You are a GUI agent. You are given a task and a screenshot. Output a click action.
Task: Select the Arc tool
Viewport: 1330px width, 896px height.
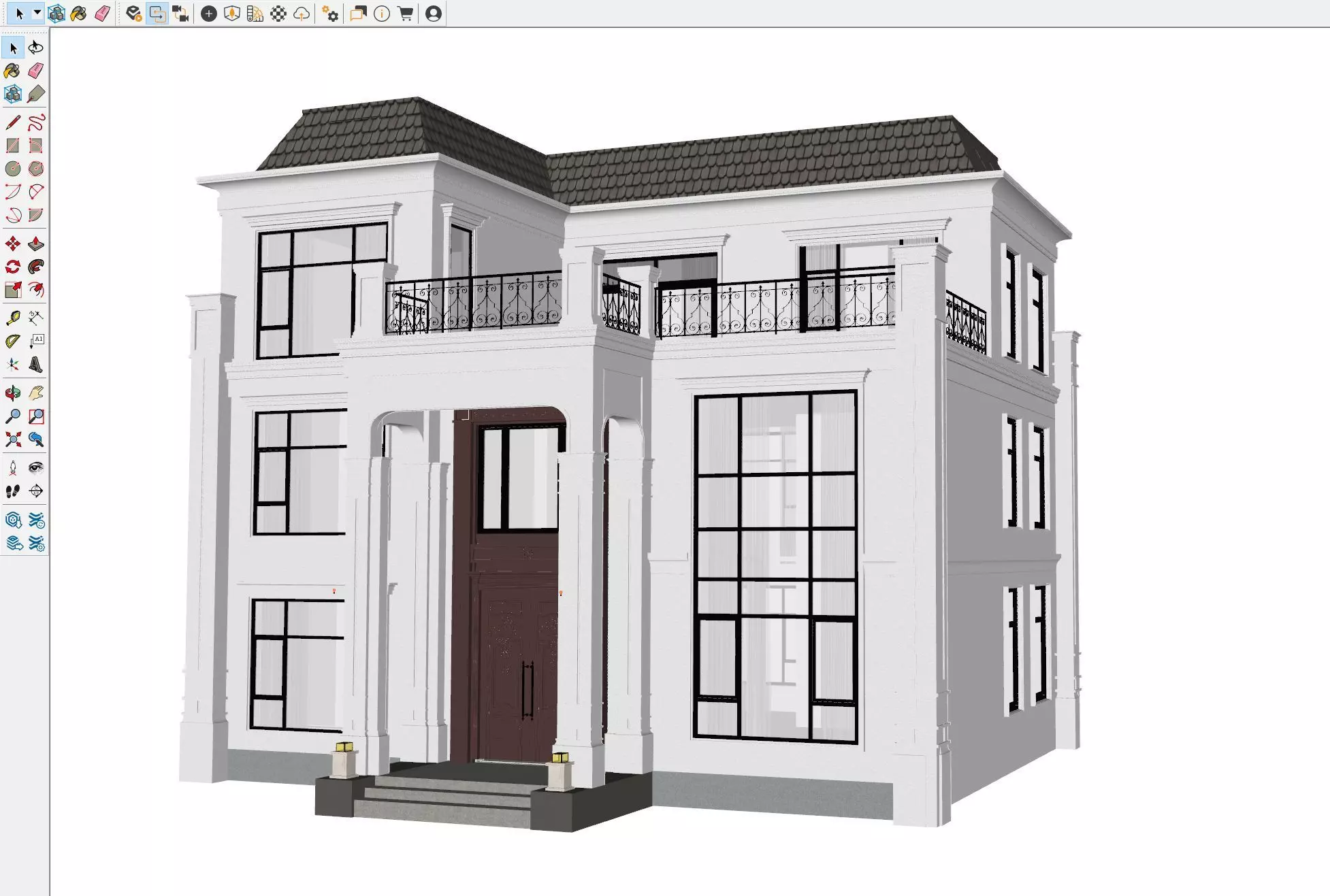(x=13, y=192)
